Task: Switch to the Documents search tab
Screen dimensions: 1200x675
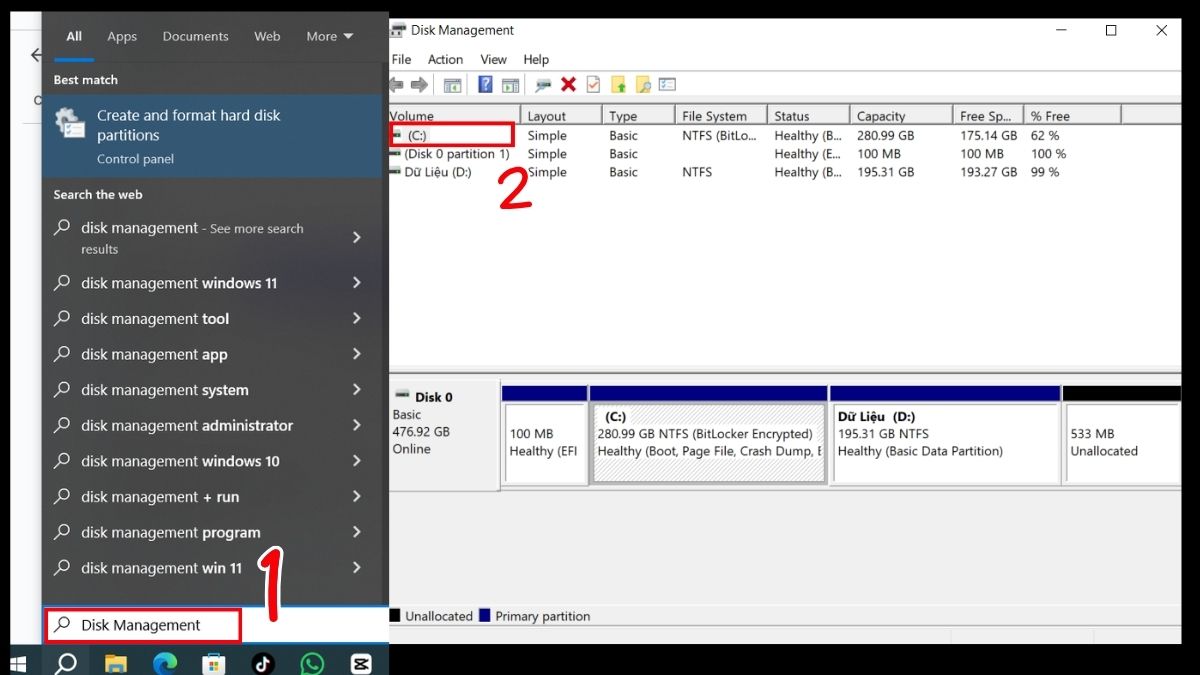Action: coord(195,36)
